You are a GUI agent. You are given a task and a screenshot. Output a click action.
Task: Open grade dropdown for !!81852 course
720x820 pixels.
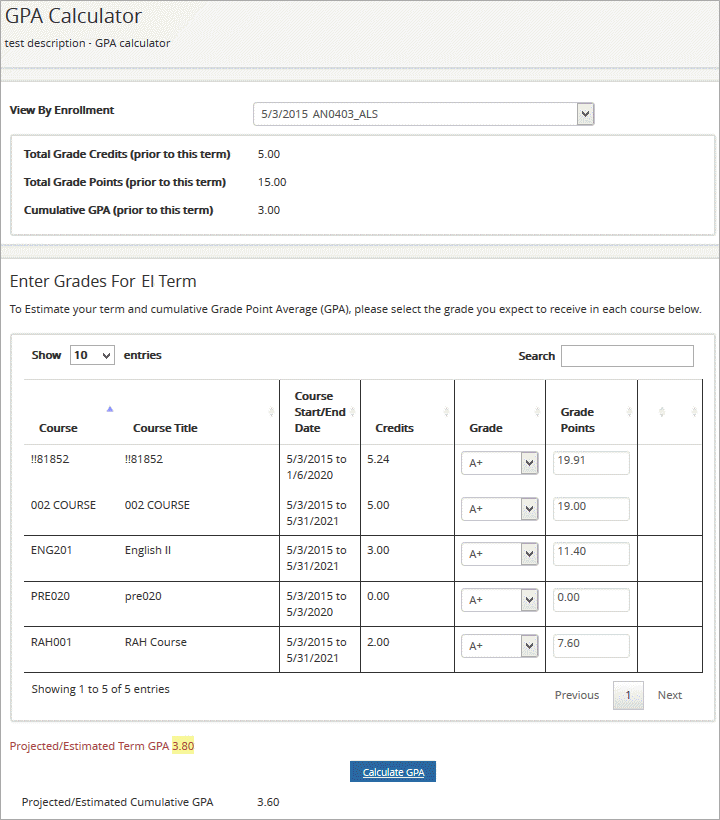[x=499, y=463]
